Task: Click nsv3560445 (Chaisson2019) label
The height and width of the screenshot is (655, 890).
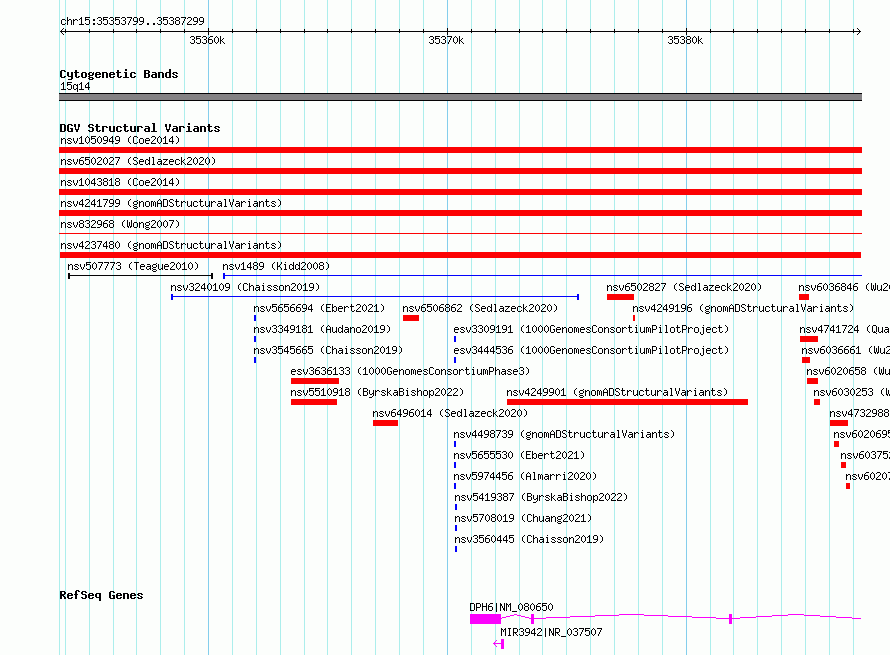Action: click(x=529, y=539)
